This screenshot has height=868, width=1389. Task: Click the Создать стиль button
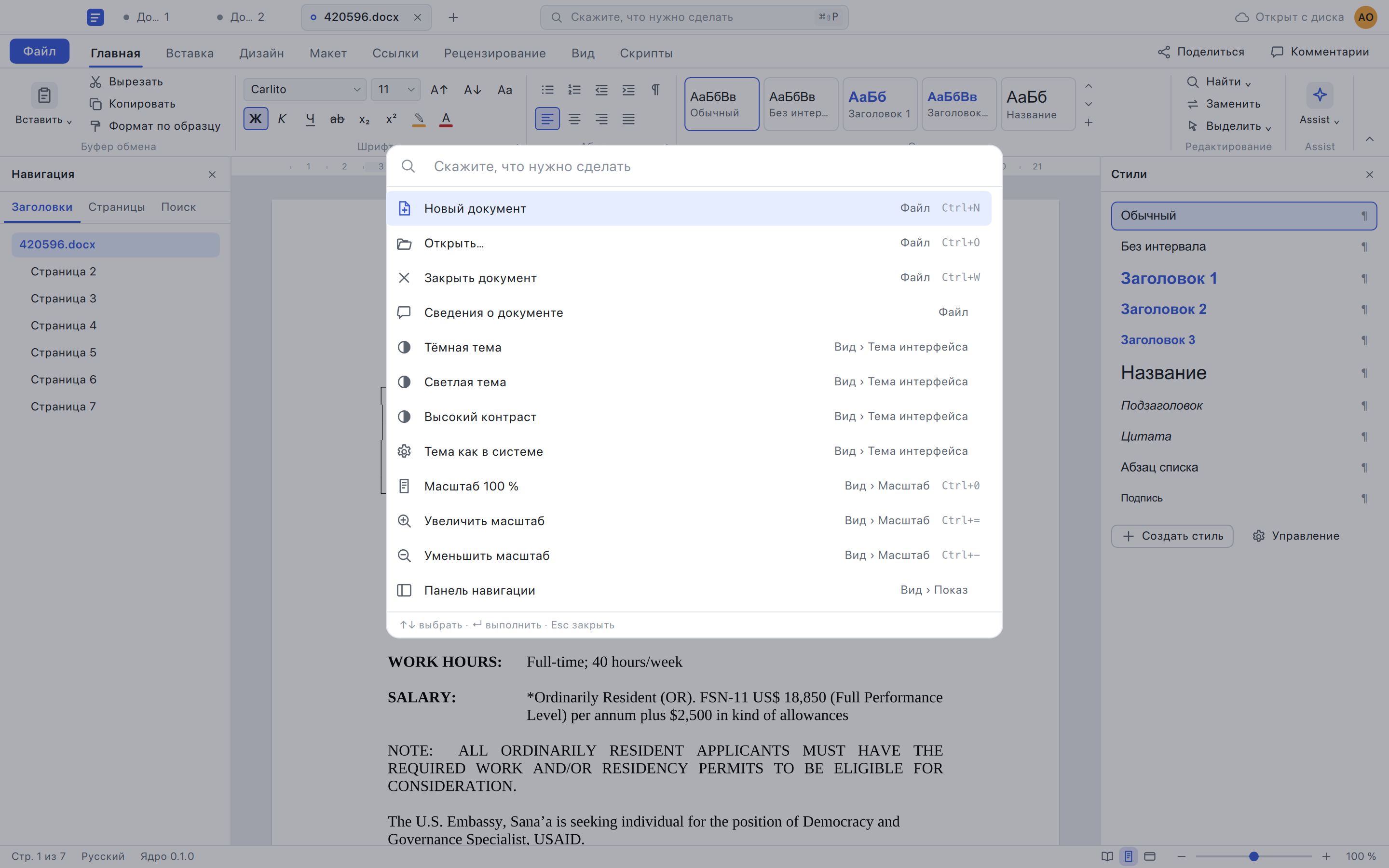[x=1172, y=536]
